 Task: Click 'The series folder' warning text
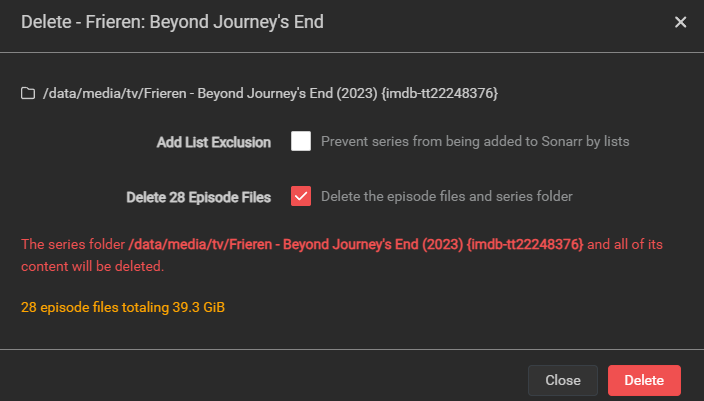pos(73,244)
